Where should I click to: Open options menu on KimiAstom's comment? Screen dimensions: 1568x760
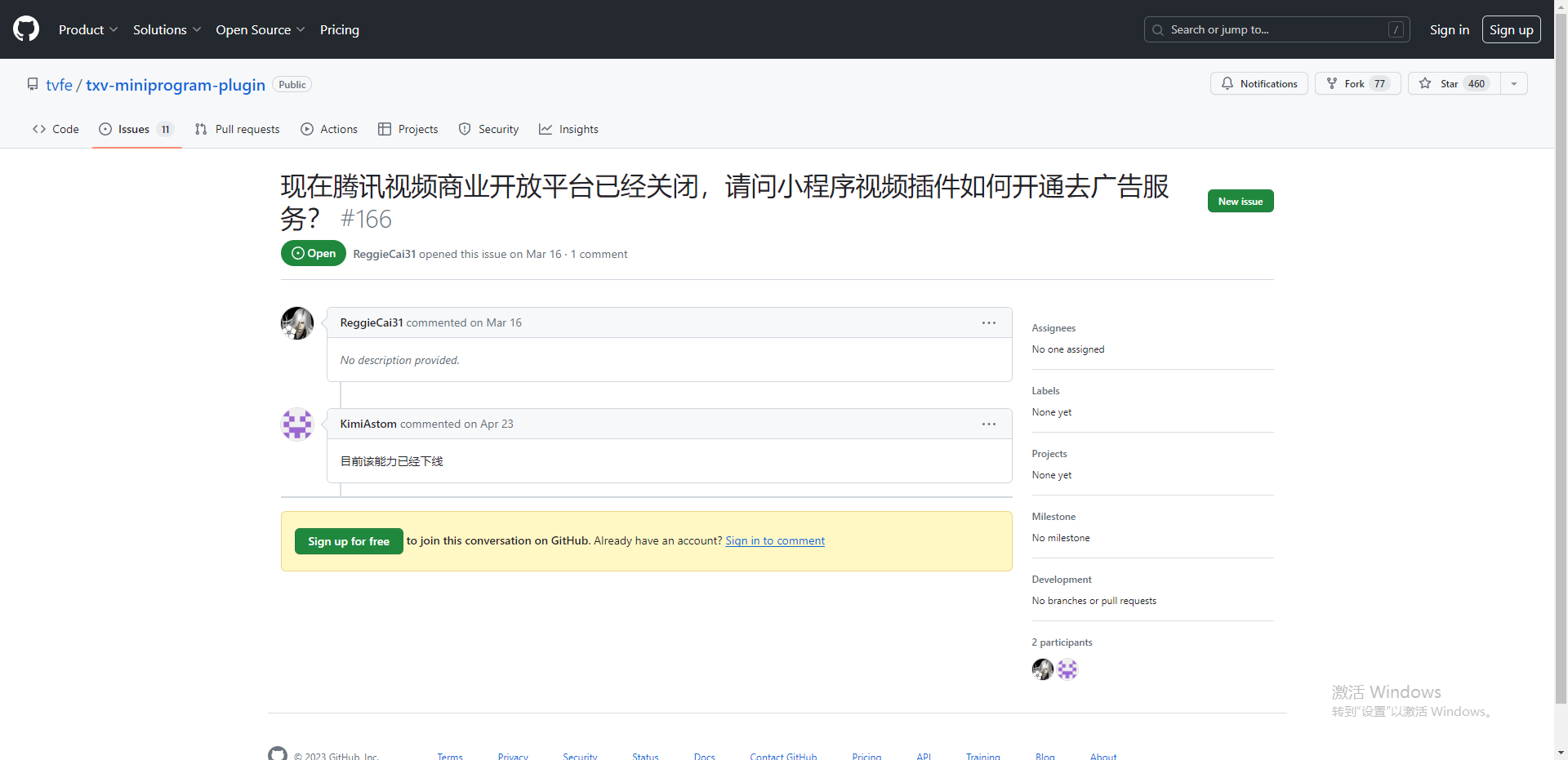(988, 424)
